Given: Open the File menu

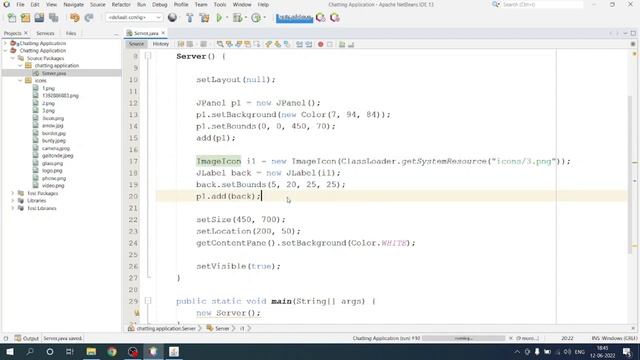Looking at the screenshot, I should (x=20, y=4).
